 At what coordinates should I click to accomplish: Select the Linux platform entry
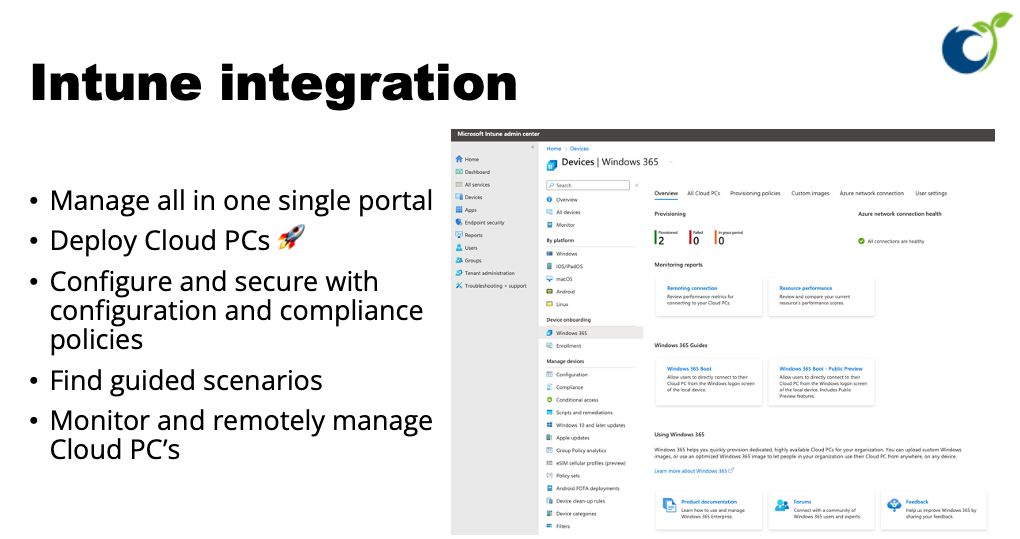point(557,304)
